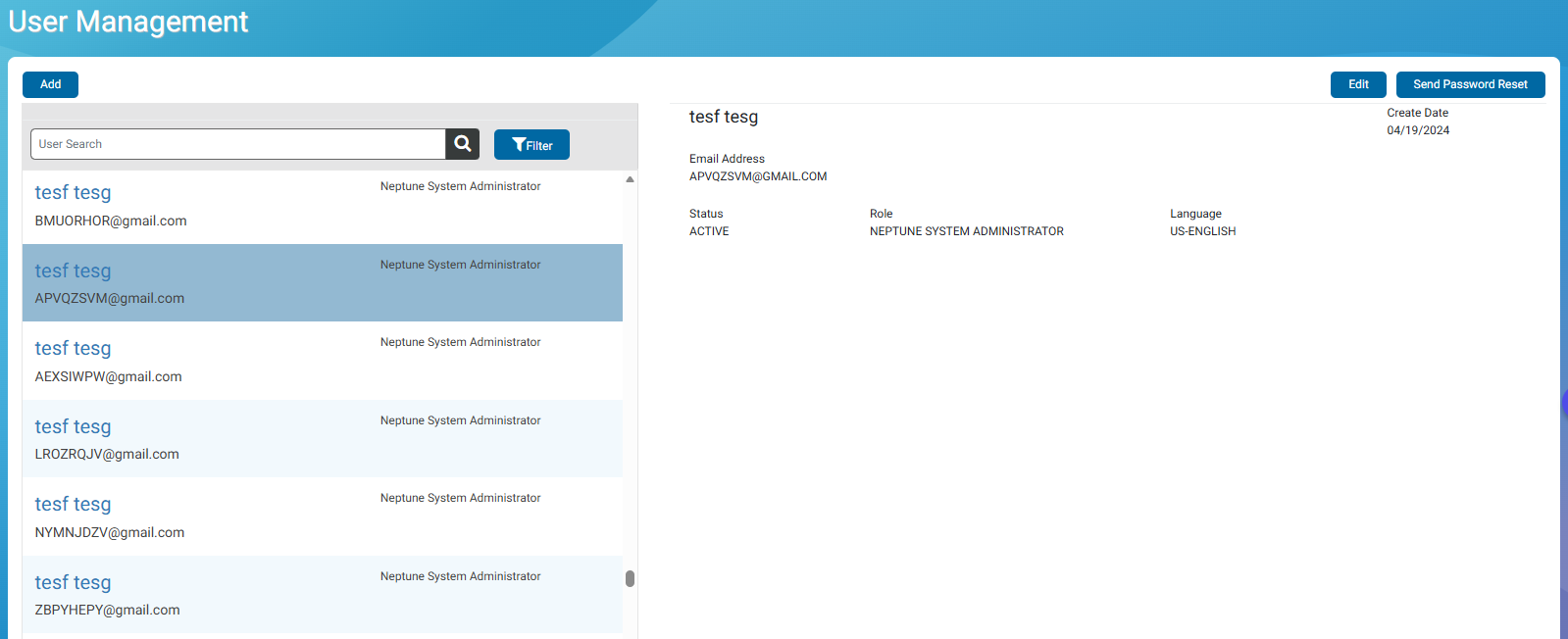Image resolution: width=1568 pixels, height=639 pixels.
Task: Click the create date 04/19/2024
Action: (1418, 130)
